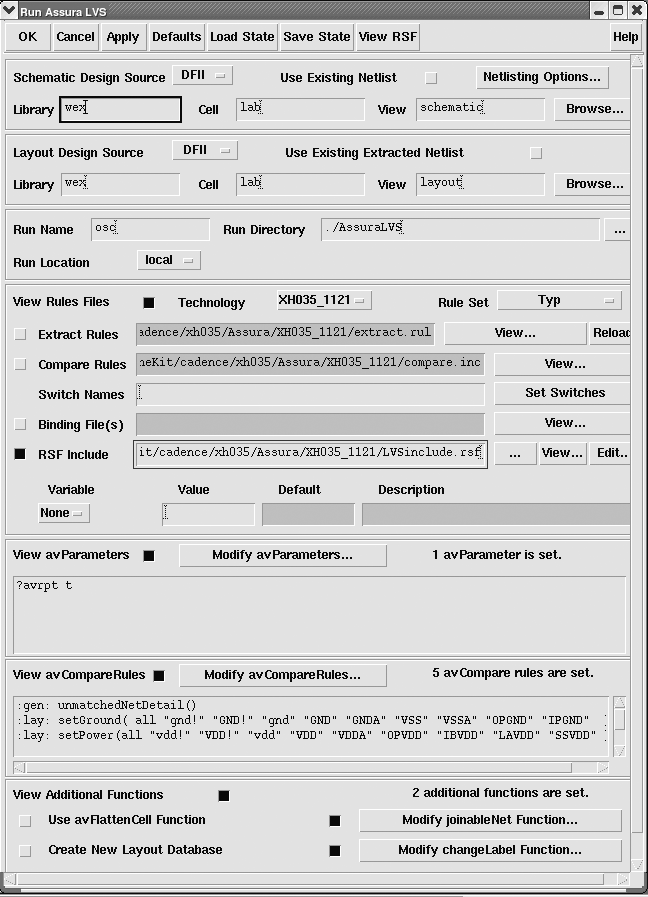This screenshot has height=897, width=648.
Task: Toggle joinableNet function checkbox
Action: (335, 821)
